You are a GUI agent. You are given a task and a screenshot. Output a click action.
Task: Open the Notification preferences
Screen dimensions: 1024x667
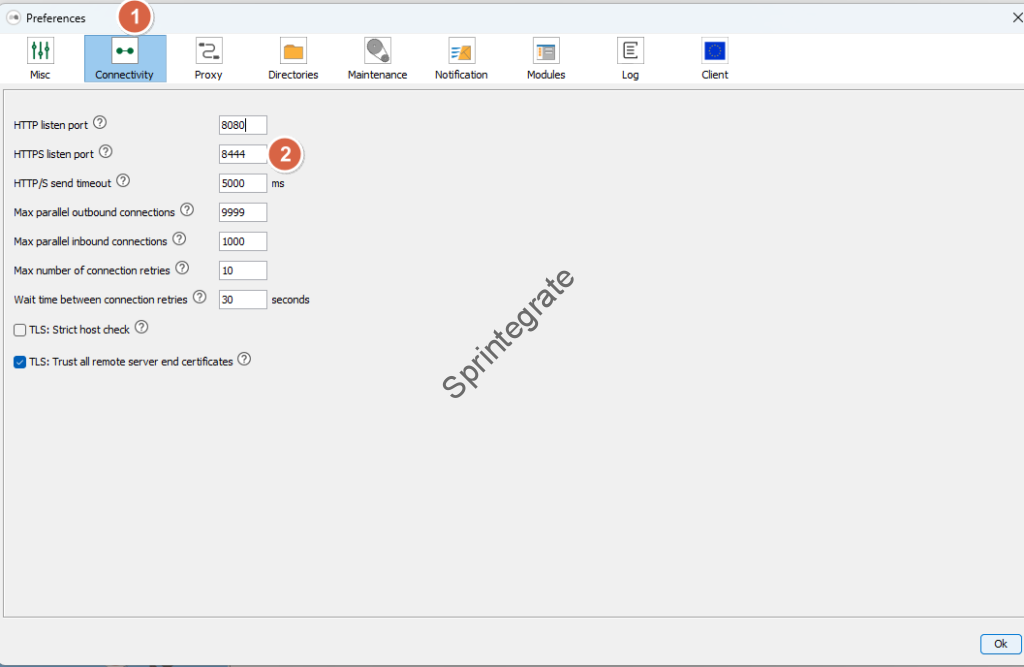click(461, 58)
